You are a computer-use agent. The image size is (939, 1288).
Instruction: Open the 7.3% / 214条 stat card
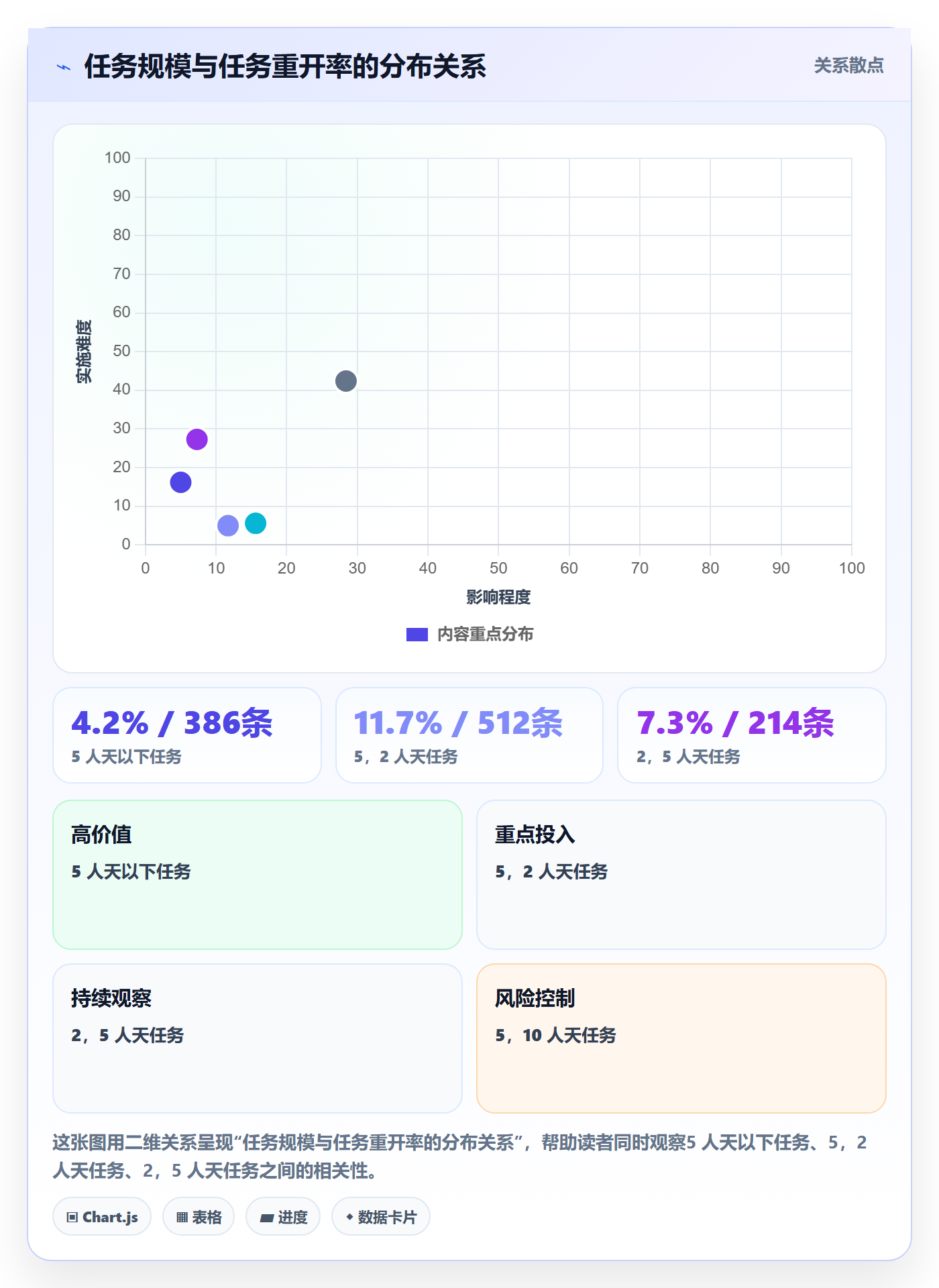(752, 735)
